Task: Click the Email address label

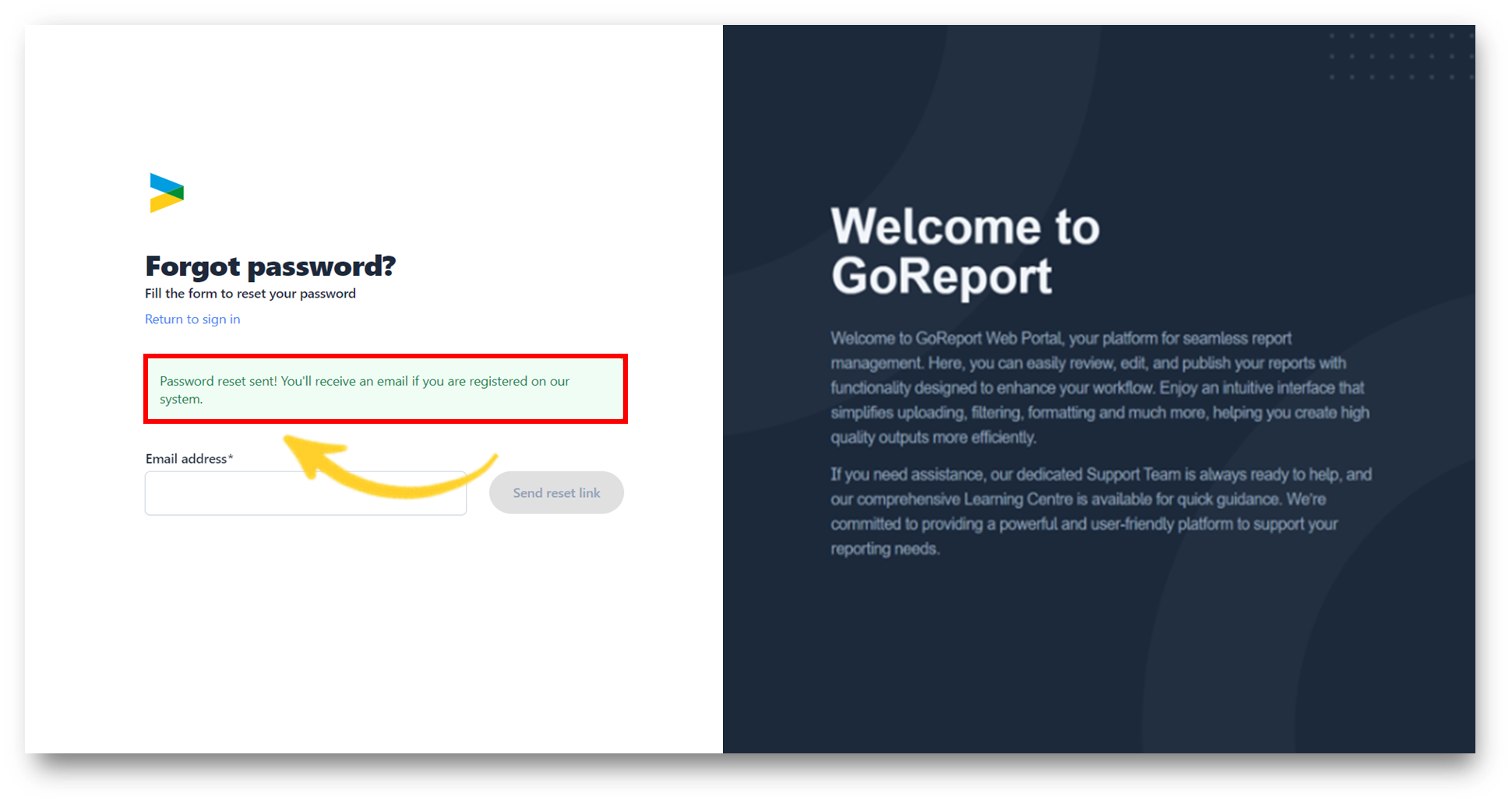Action: 189,459
